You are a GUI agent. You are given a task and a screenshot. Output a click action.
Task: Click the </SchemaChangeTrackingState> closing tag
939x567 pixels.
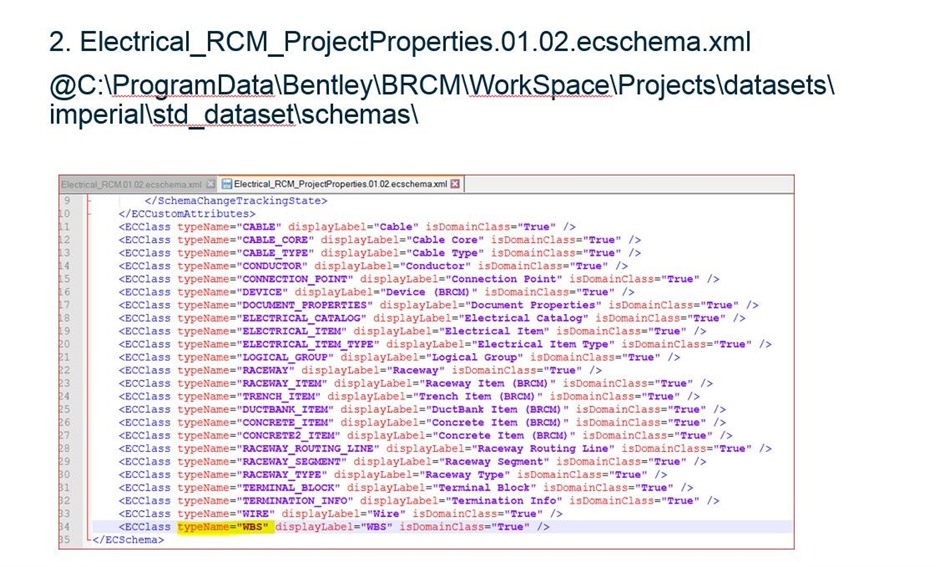tap(236, 201)
